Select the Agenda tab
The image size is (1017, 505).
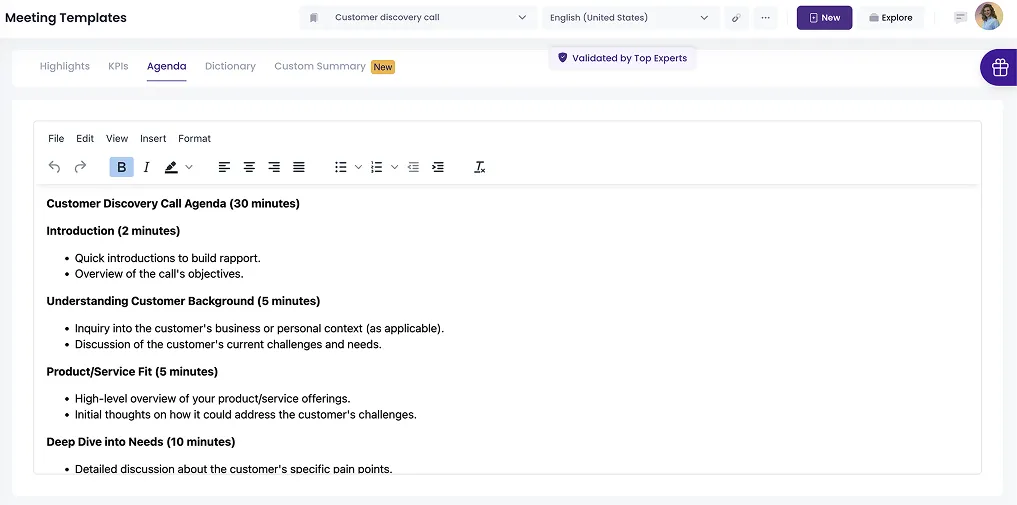point(167,66)
